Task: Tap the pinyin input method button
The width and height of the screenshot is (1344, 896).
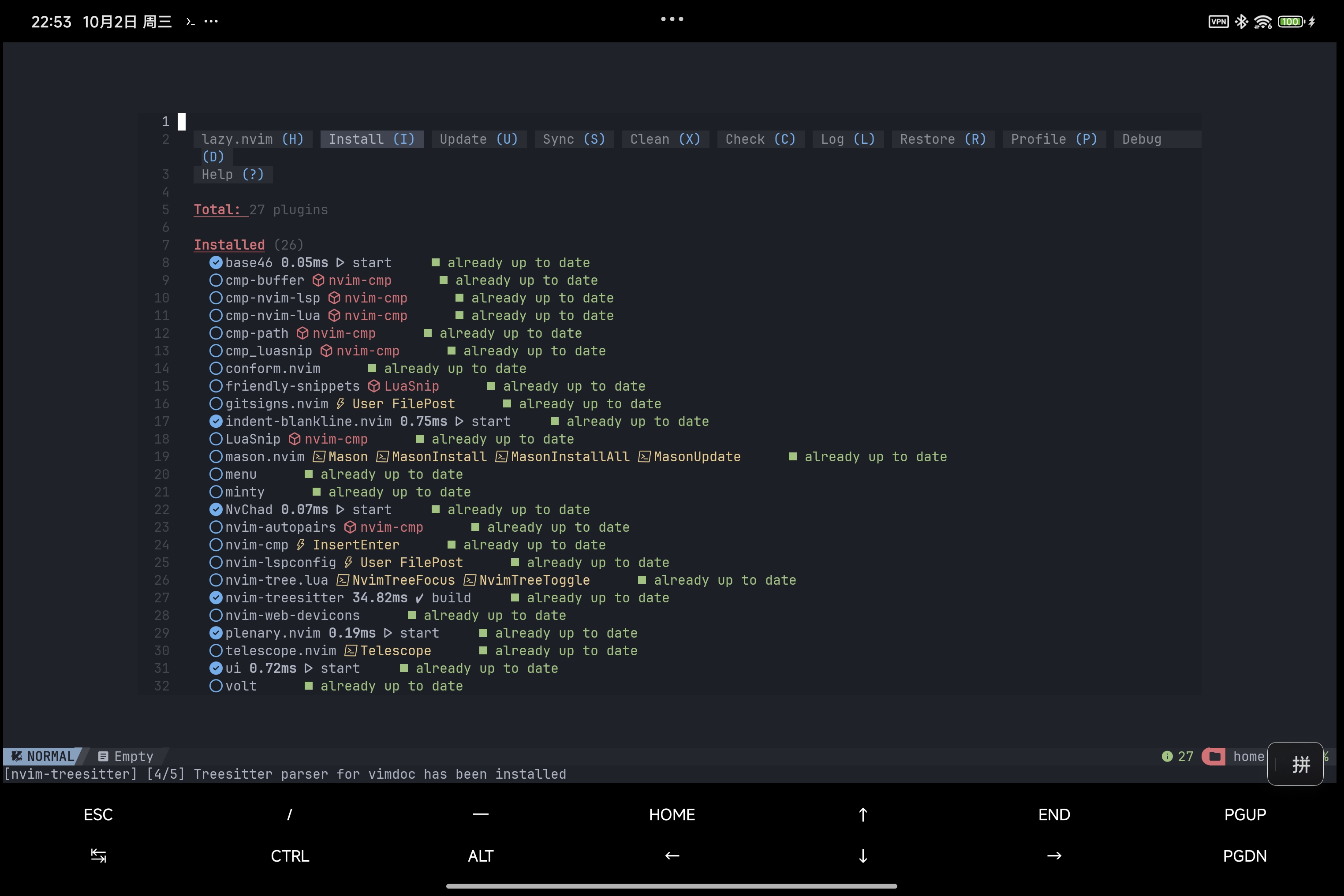Action: (x=1295, y=764)
